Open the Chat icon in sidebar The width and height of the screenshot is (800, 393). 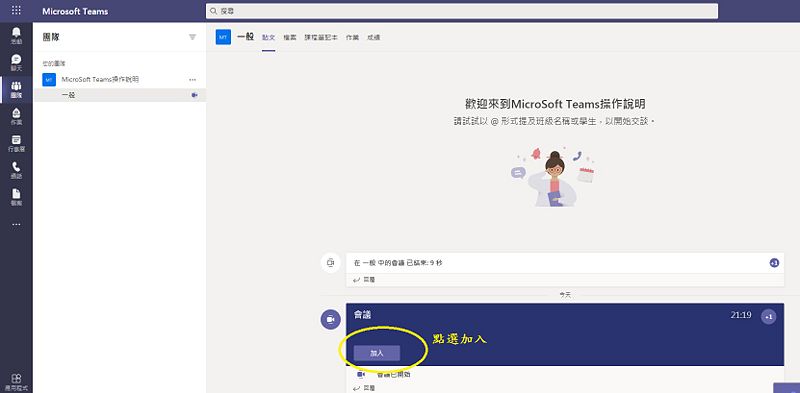point(16,63)
